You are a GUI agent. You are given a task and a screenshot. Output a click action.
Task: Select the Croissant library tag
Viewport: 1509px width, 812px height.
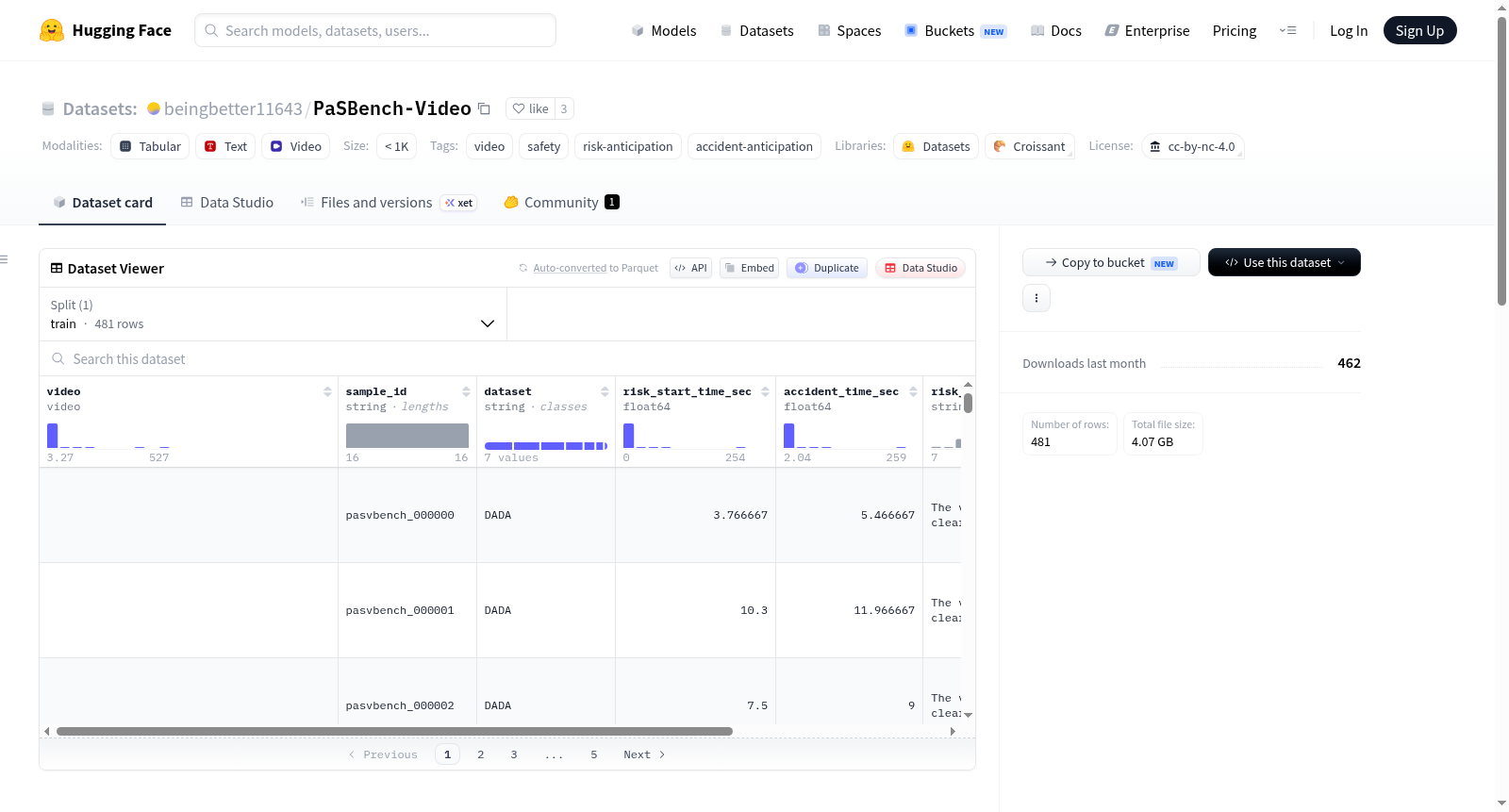(1029, 146)
